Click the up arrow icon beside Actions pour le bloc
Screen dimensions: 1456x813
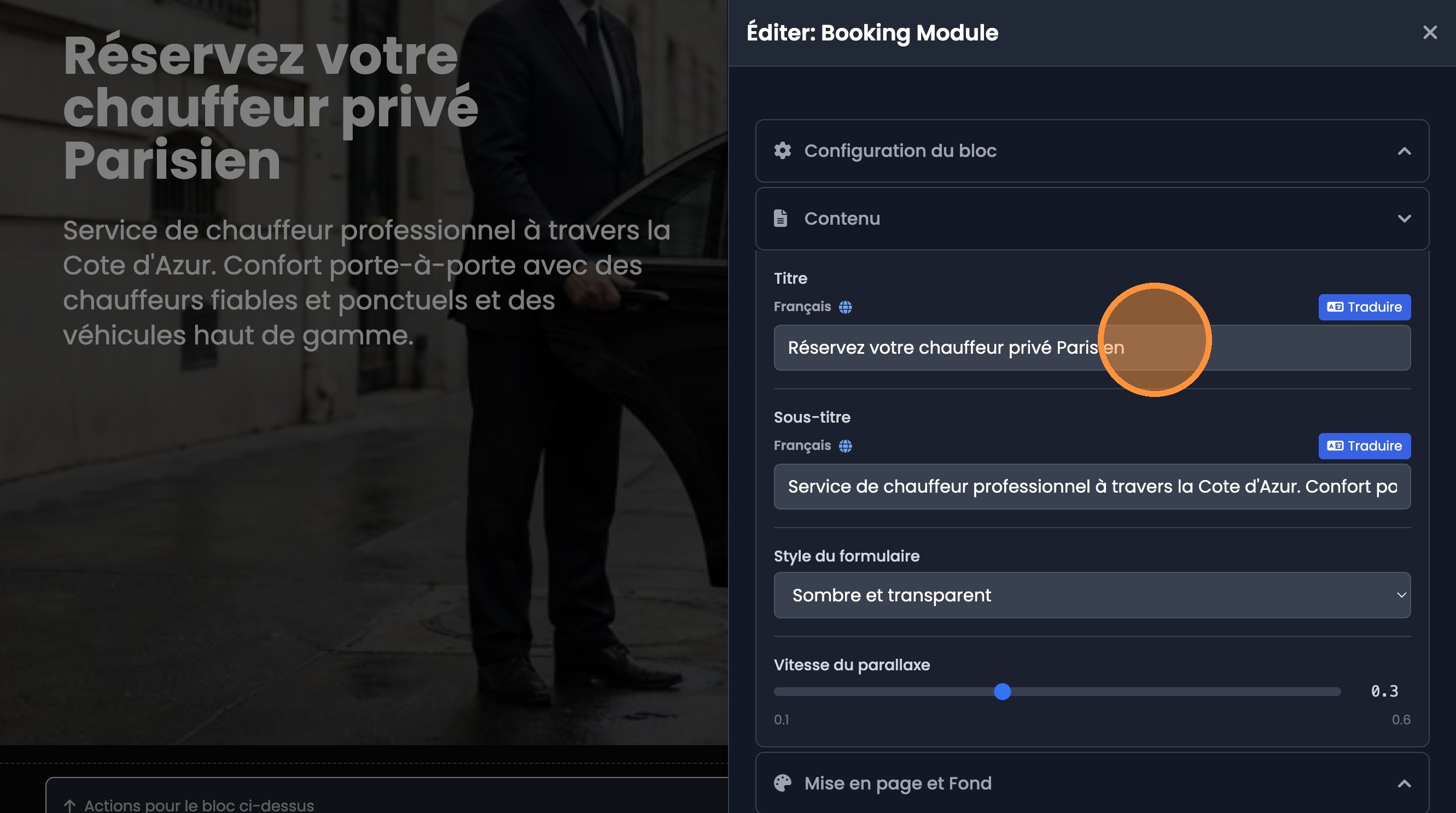click(69, 805)
